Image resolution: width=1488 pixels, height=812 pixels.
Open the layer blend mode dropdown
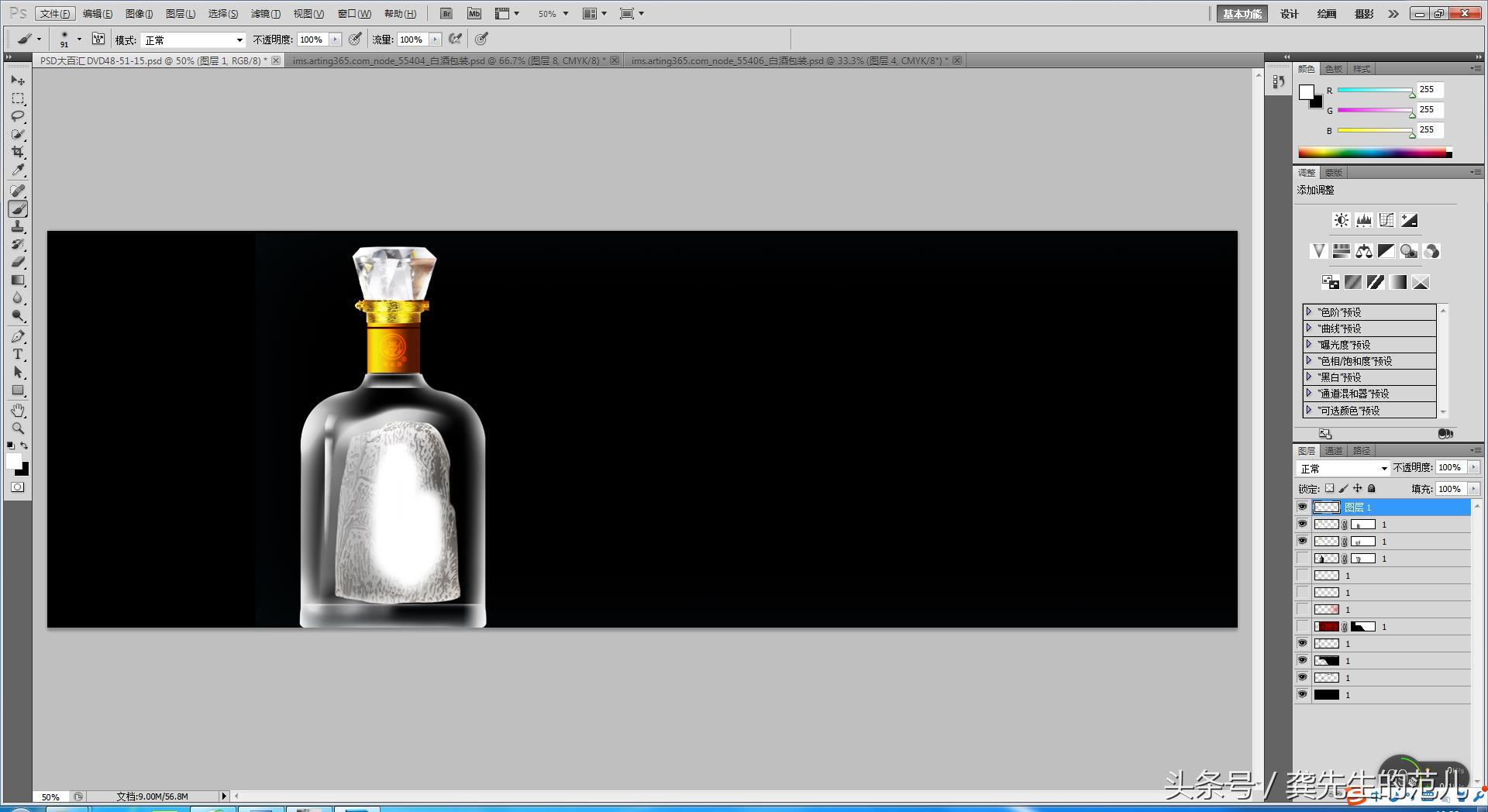tap(1342, 468)
